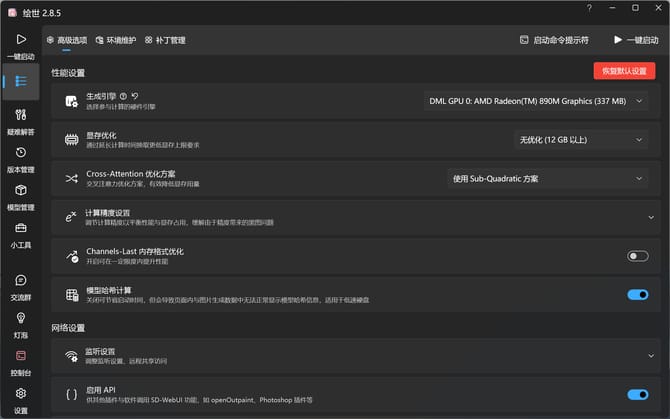Viewport: 670px width, 419px height.
Task: Click the 一键启动 play icon in sidebar
Action: tap(21, 40)
